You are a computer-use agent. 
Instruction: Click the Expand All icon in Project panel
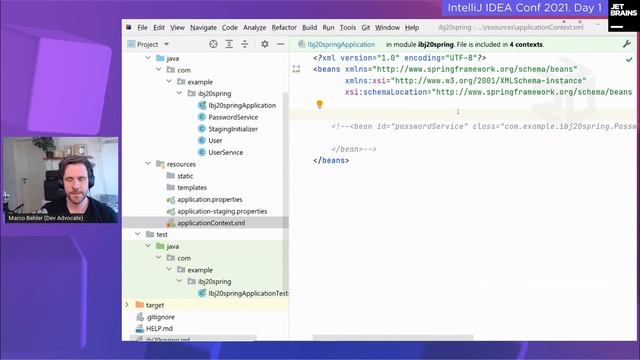click(229, 44)
